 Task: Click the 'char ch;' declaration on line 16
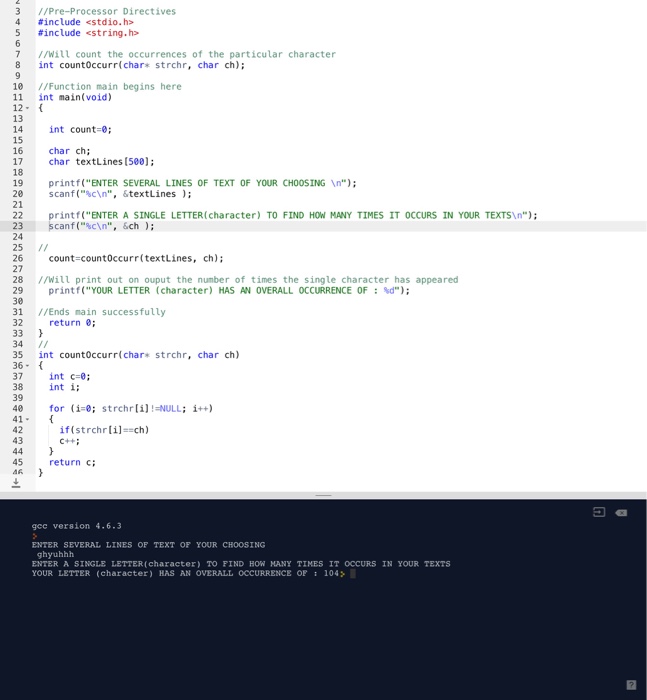[70, 151]
